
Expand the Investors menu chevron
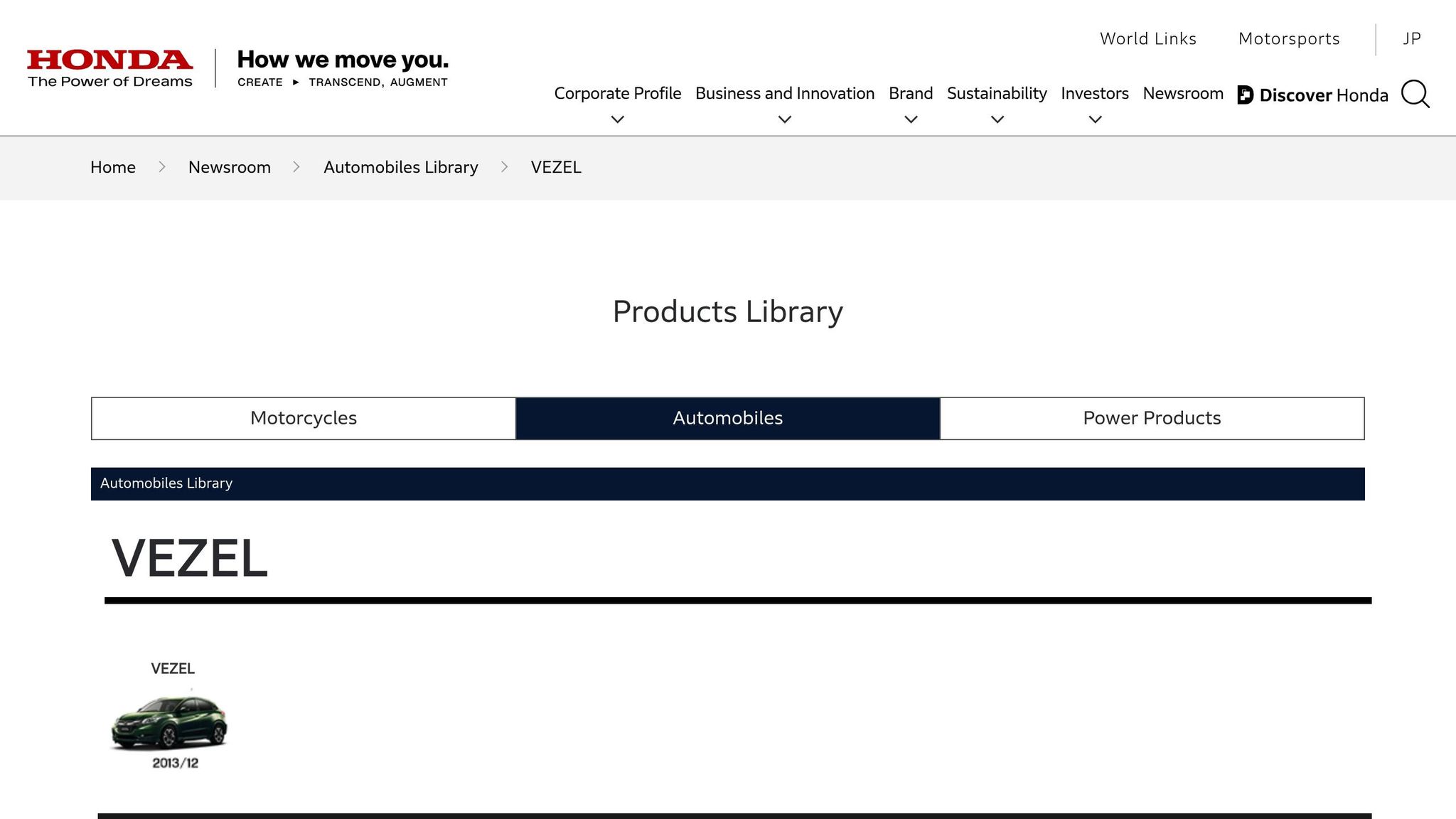click(x=1095, y=119)
